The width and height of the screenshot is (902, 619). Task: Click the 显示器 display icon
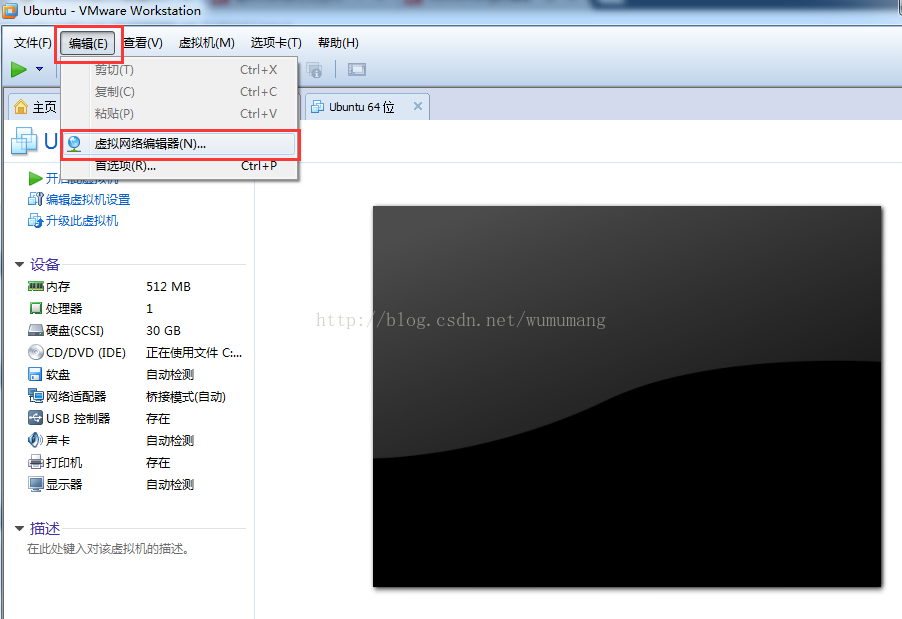(x=36, y=484)
